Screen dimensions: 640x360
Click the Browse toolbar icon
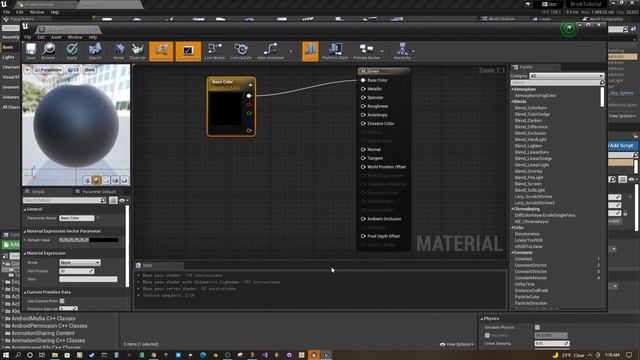[48, 51]
